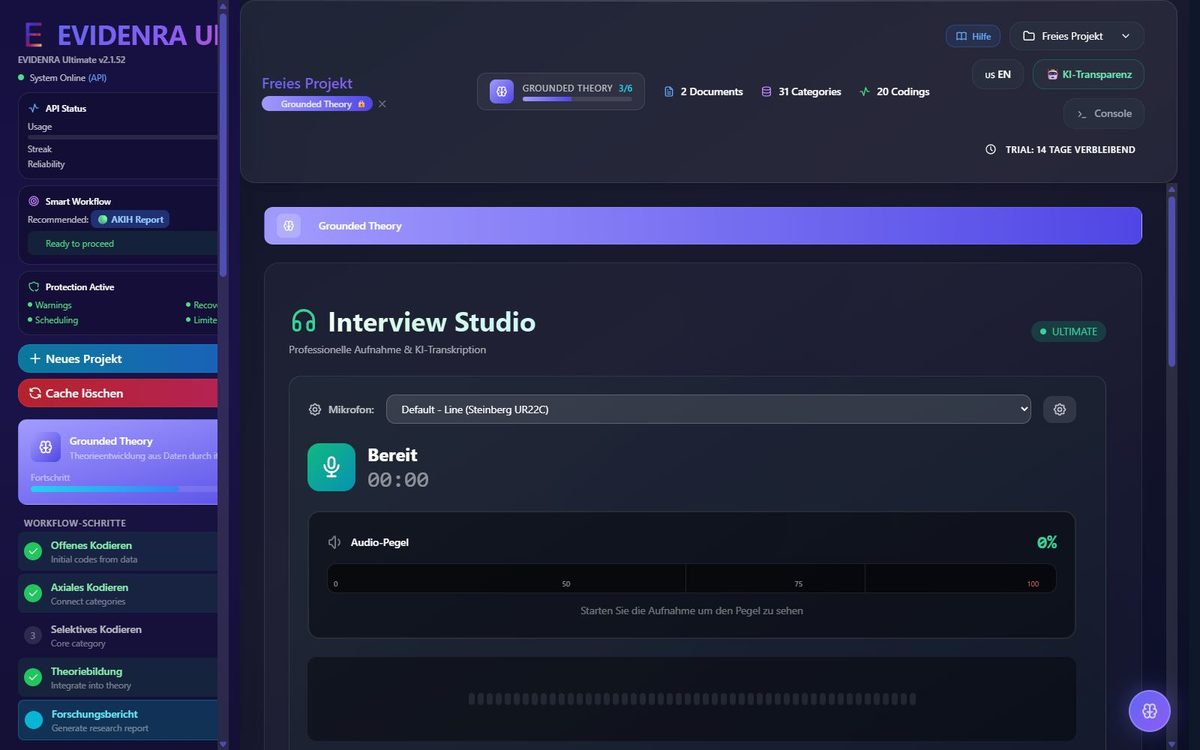Open the Hilfe help button
The image size is (1200, 750).
(973, 36)
